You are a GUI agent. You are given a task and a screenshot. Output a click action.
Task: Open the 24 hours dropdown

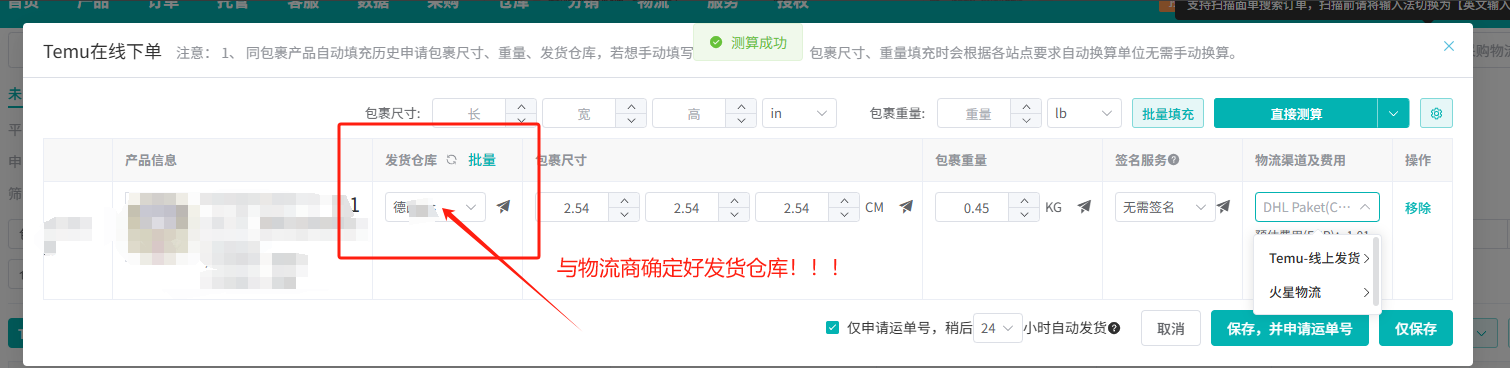pyautogui.click(x=997, y=328)
